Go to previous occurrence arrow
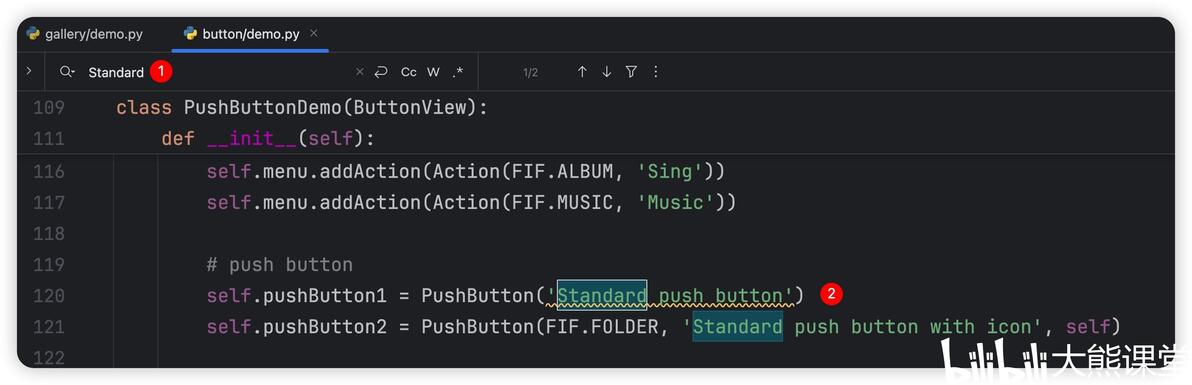1192x385 pixels. tap(582, 72)
